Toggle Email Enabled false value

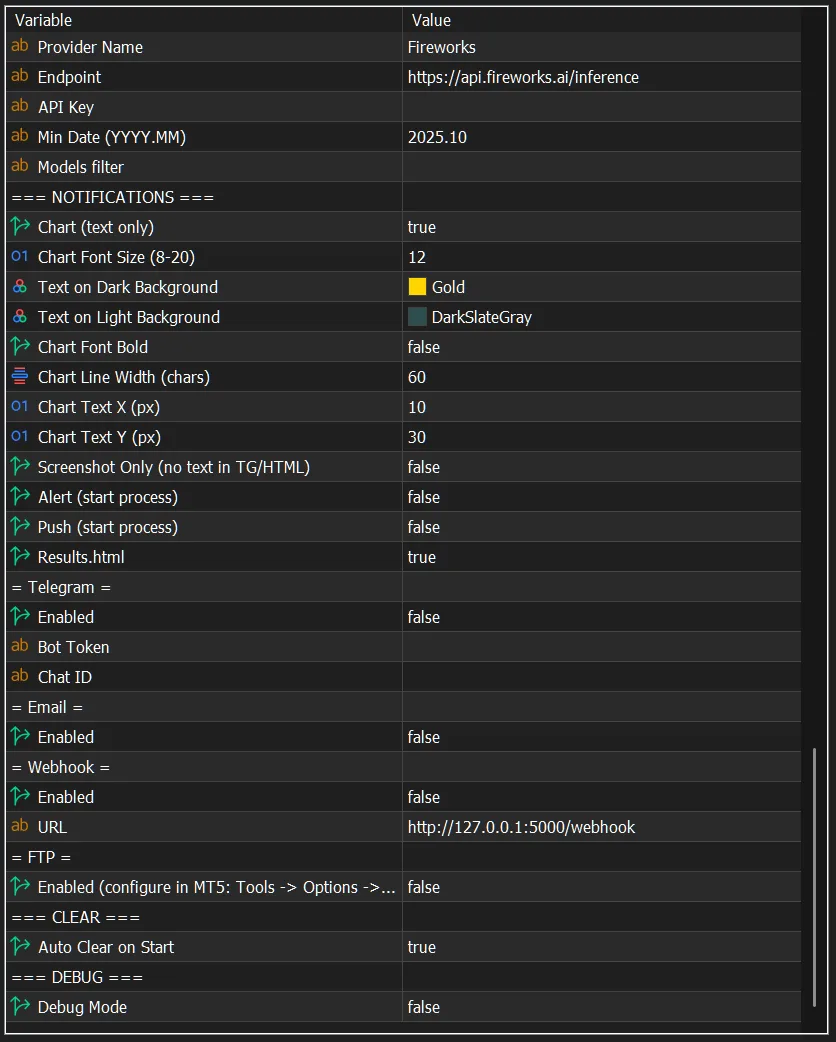point(601,737)
